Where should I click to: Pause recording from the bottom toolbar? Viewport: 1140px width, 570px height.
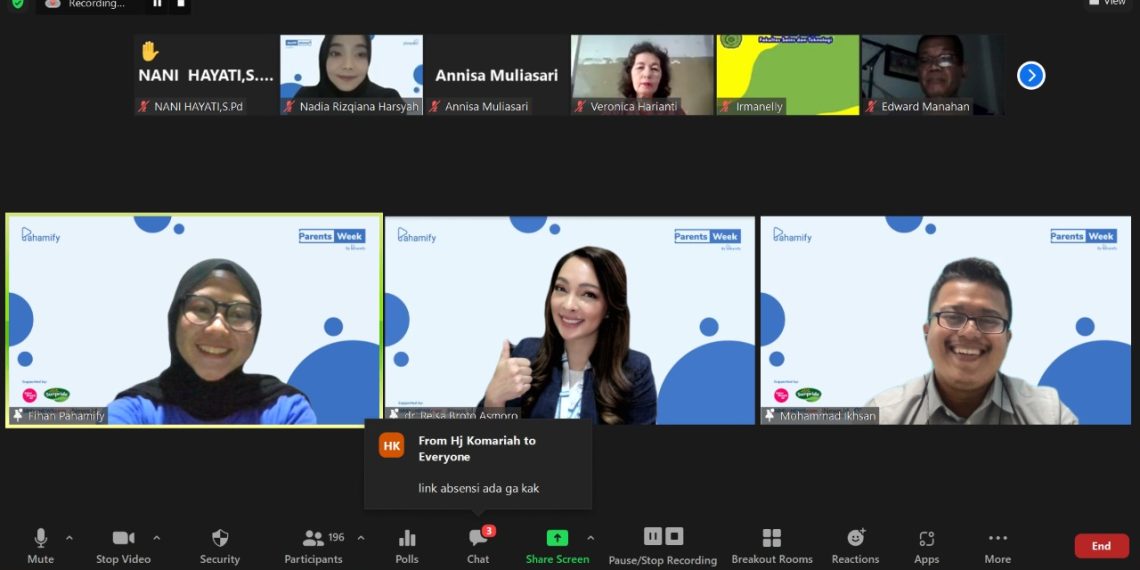(x=653, y=537)
